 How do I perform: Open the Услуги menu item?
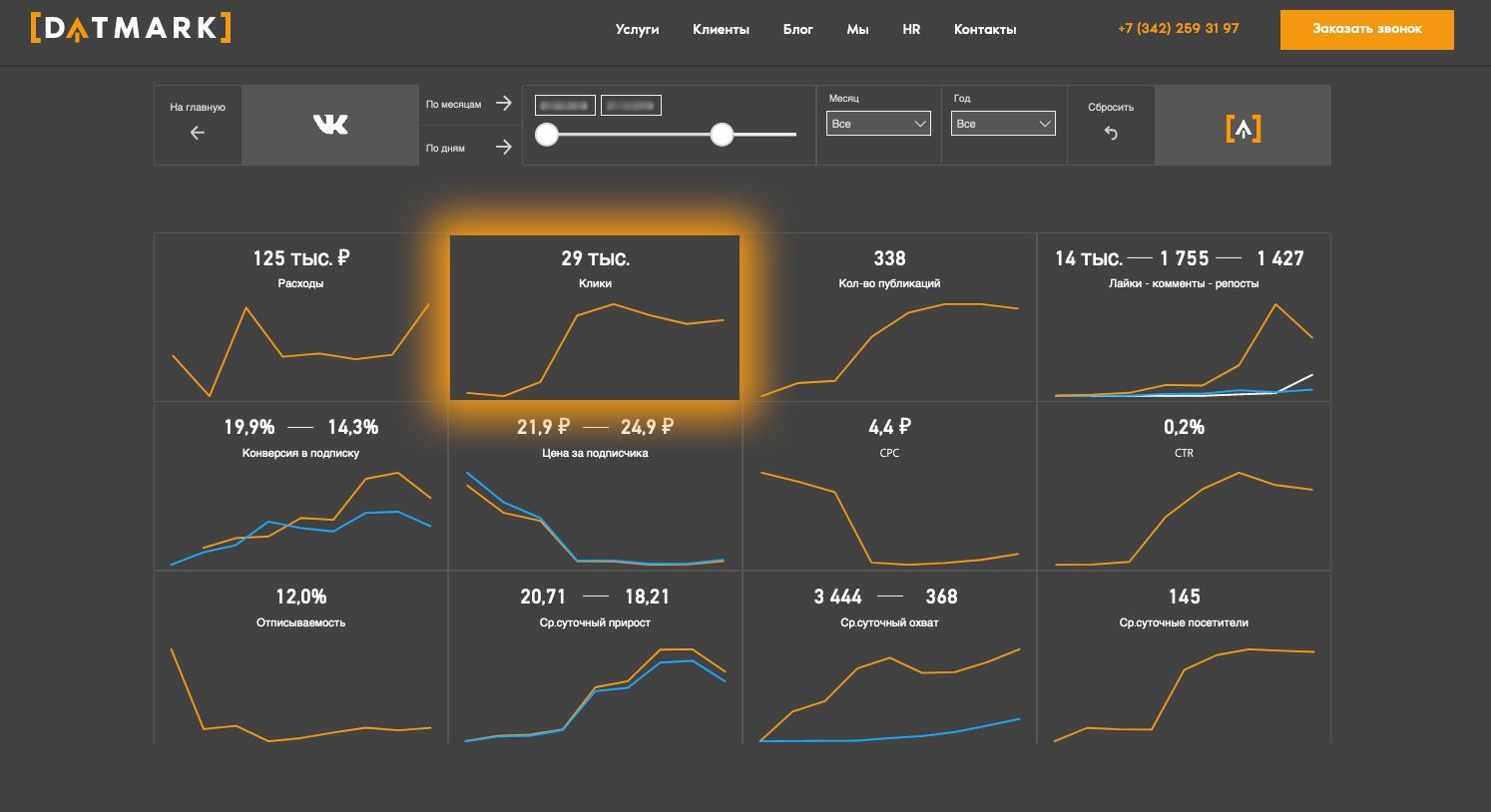coord(637,29)
